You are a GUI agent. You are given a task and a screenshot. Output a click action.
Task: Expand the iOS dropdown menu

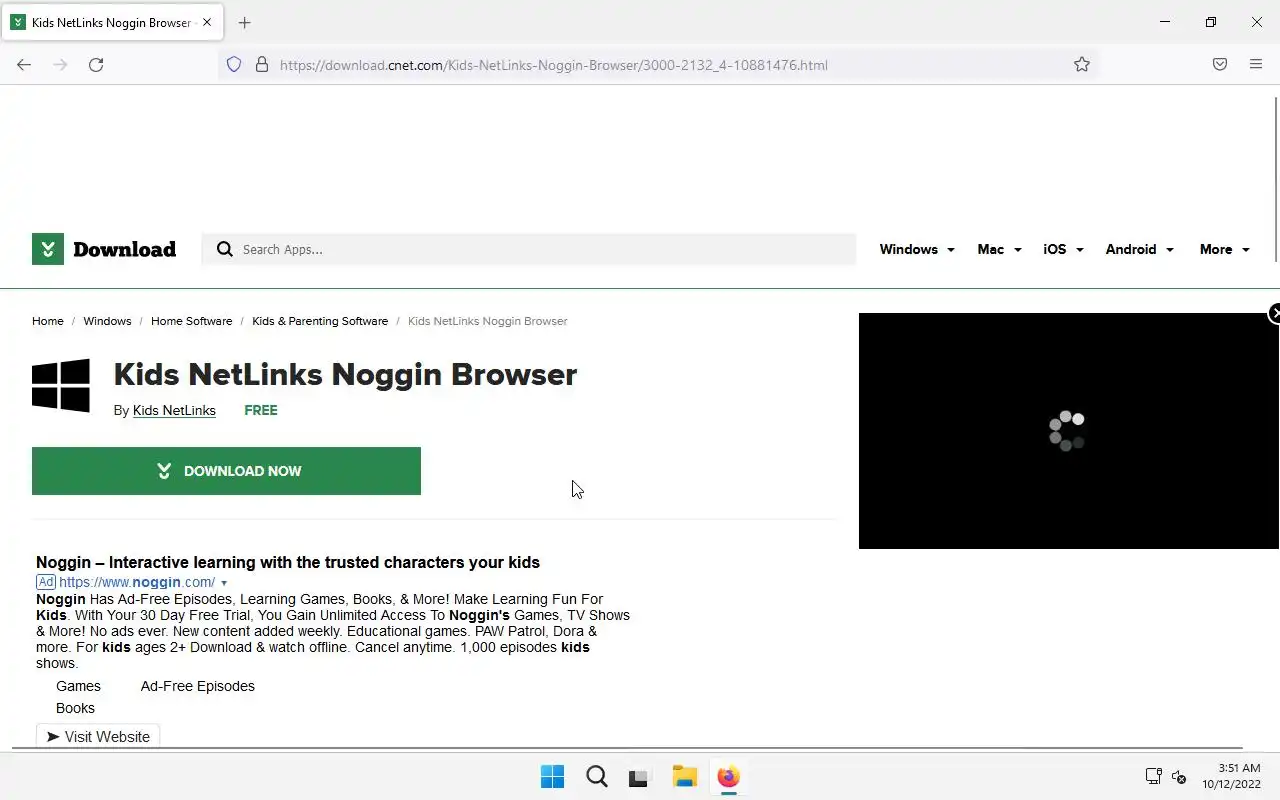click(1063, 249)
